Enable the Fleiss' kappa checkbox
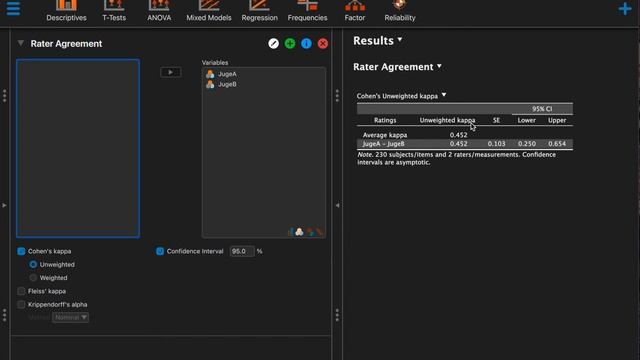The height and width of the screenshot is (360, 640). [x=21, y=291]
